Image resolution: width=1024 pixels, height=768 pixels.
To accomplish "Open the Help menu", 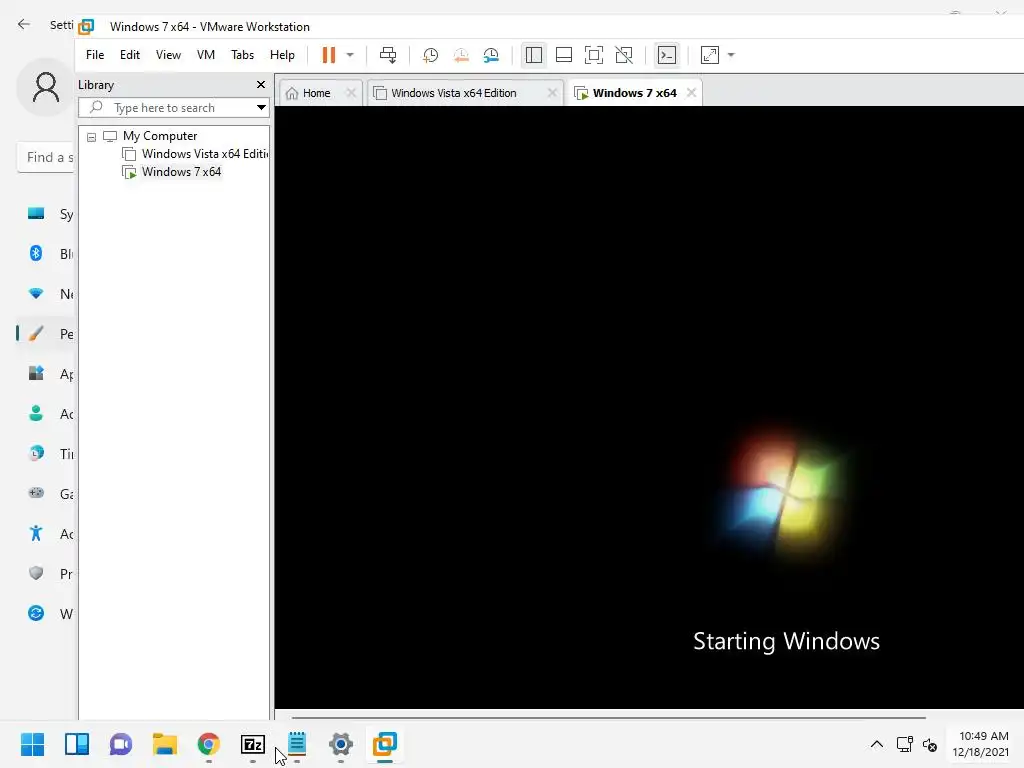I will [x=282, y=55].
